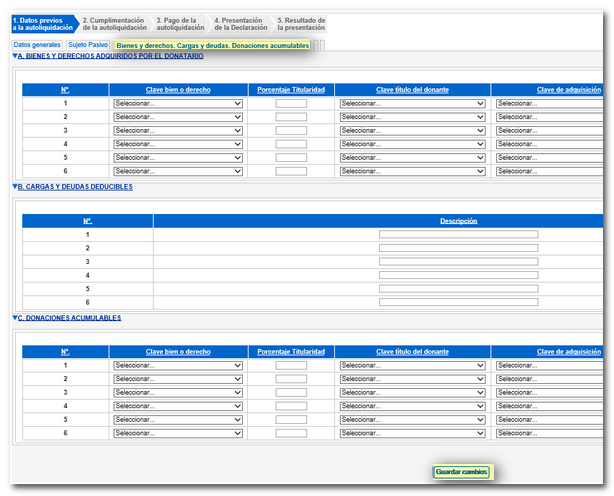Open row 1 Clave bien o derecho dropdown in section A
The image size is (614, 496).
coord(178,103)
